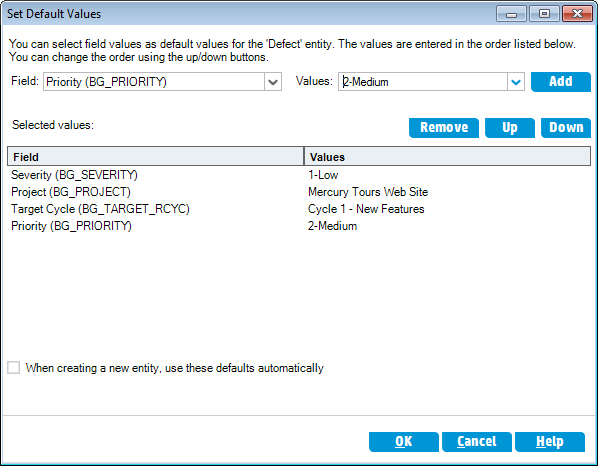
Task: Maximize the Set Default Values window
Action: coord(544,14)
